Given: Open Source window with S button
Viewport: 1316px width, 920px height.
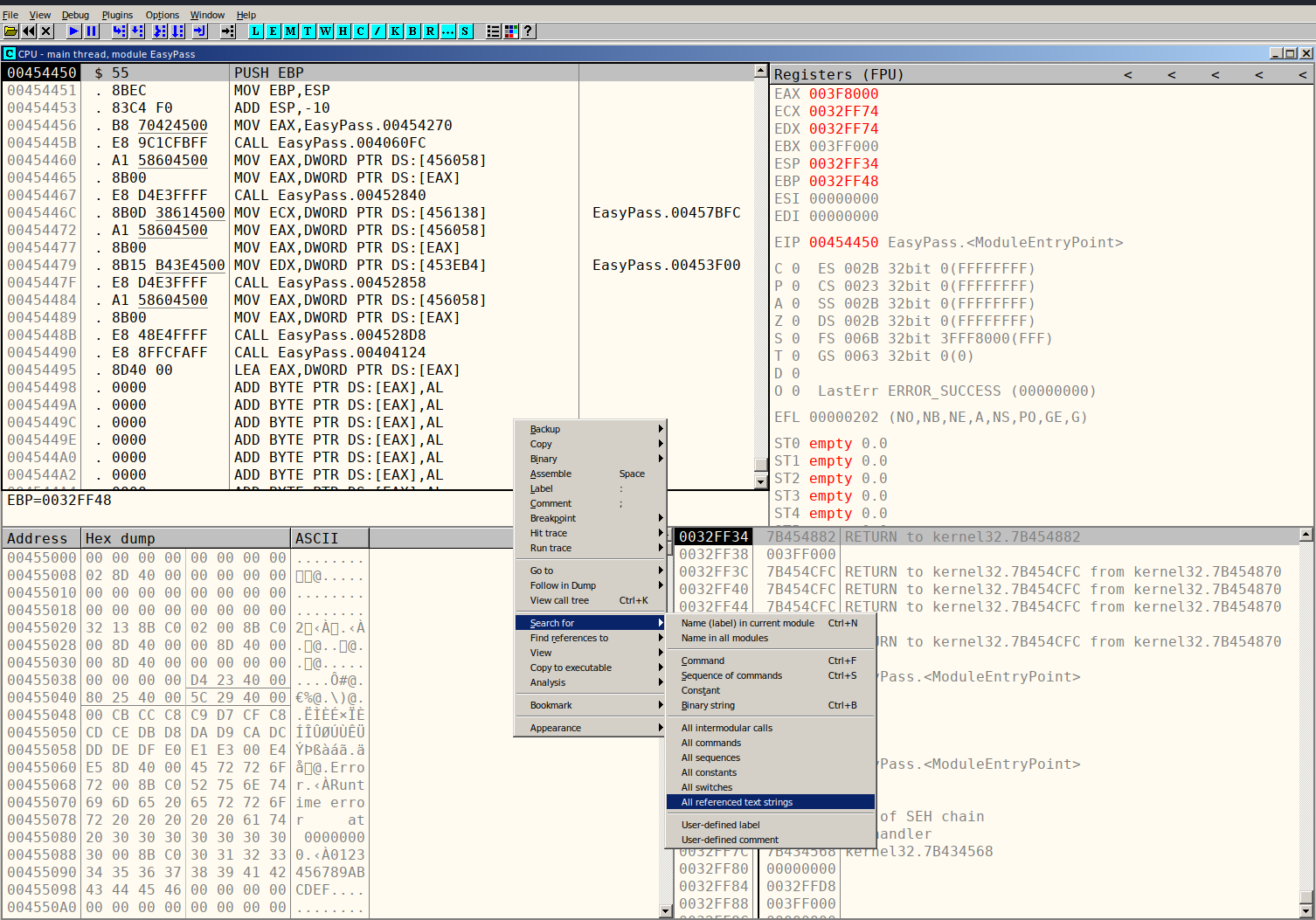Looking at the screenshot, I should coord(466,31).
